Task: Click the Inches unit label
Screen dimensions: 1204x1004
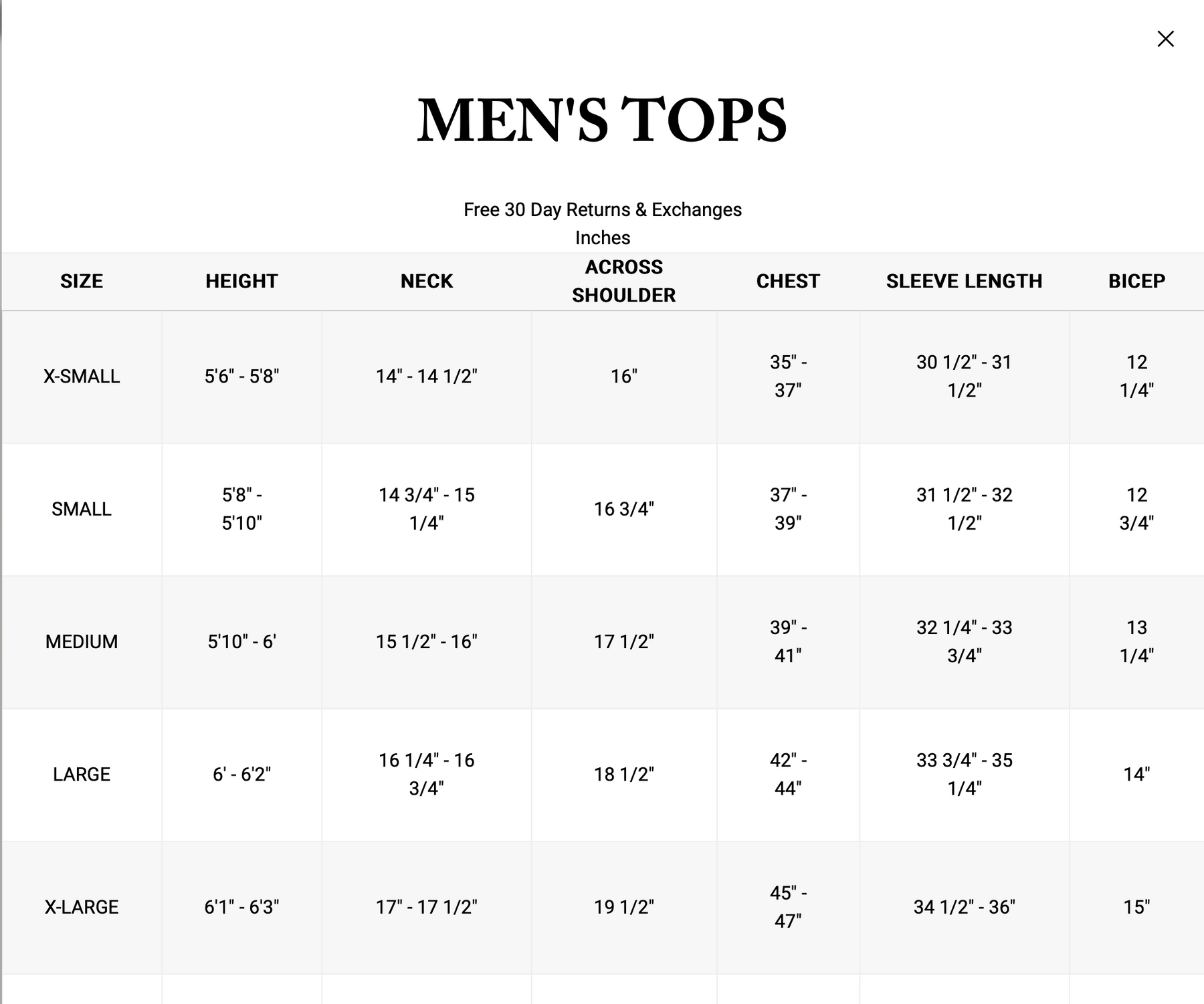Action: click(602, 238)
